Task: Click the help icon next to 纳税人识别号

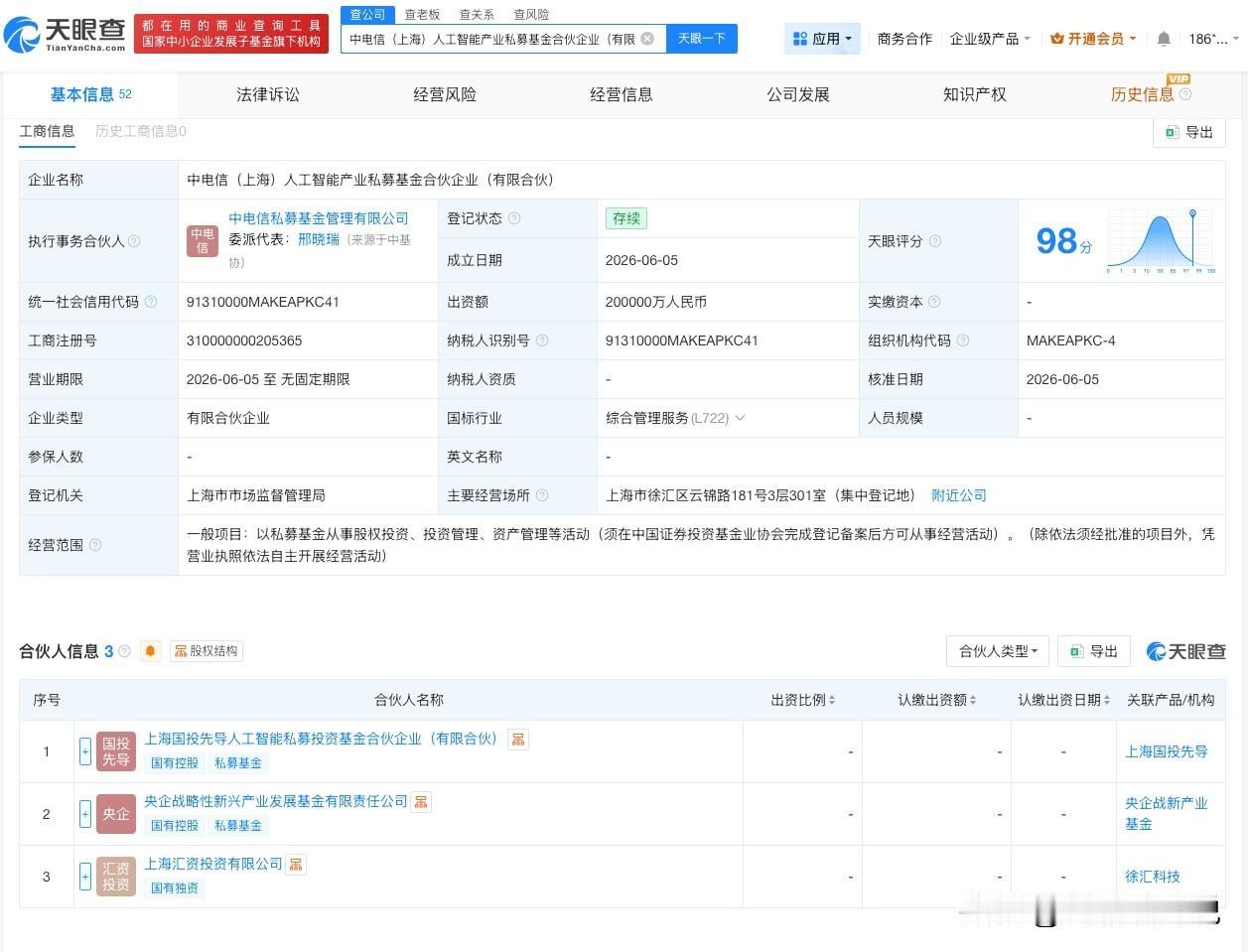Action: click(x=542, y=340)
